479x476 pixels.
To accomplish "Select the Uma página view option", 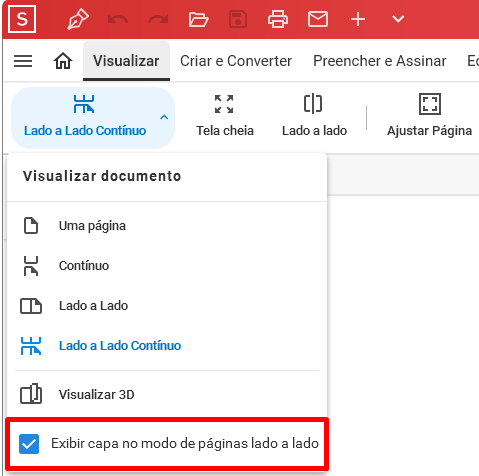I will pos(167,226).
